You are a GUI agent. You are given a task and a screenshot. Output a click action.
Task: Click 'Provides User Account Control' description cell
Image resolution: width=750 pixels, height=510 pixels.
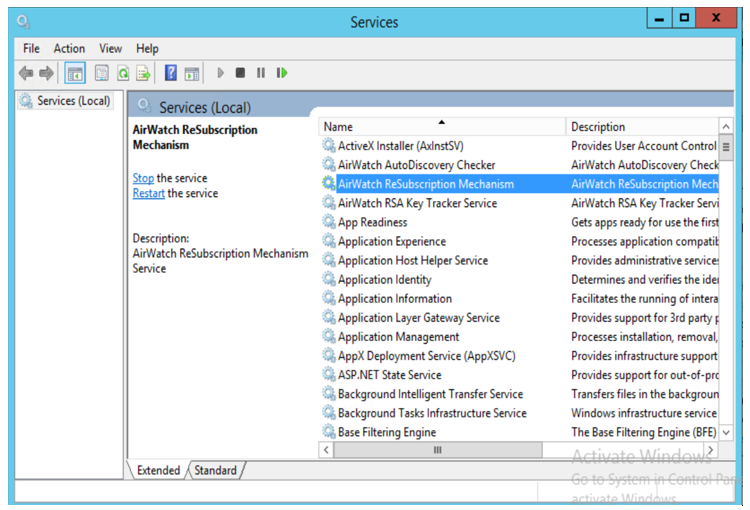pos(644,146)
